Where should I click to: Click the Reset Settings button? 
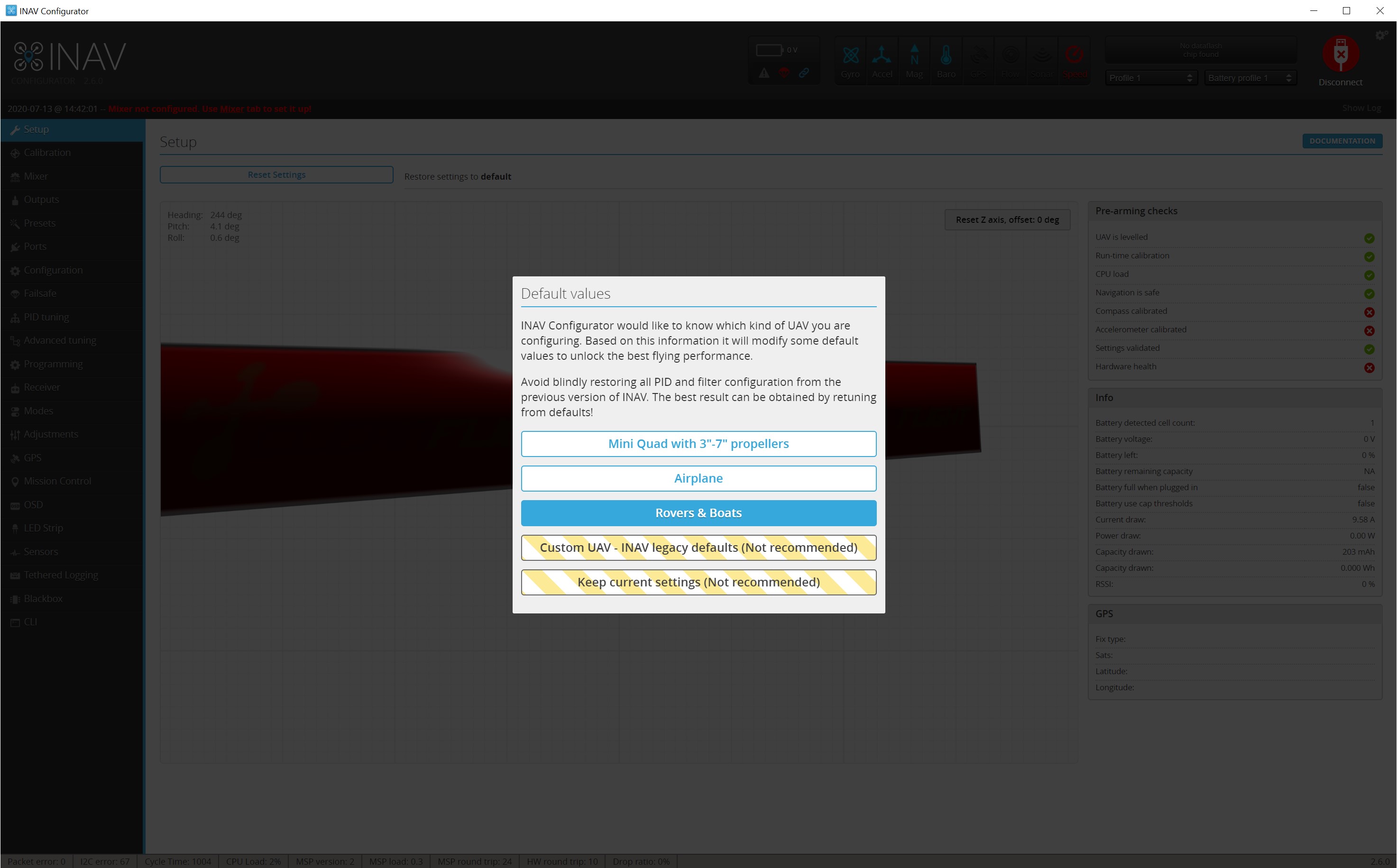[276, 174]
